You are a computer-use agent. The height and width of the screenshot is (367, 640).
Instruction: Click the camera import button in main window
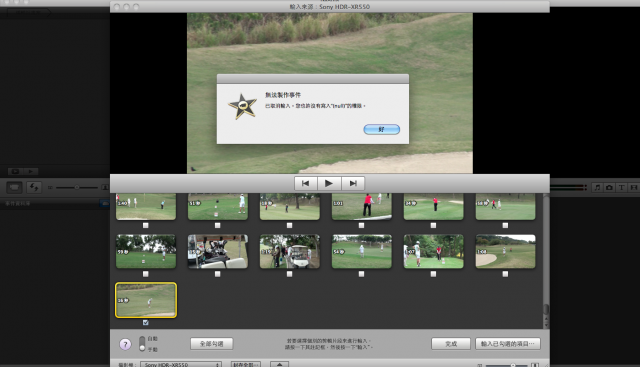pos(14,187)
